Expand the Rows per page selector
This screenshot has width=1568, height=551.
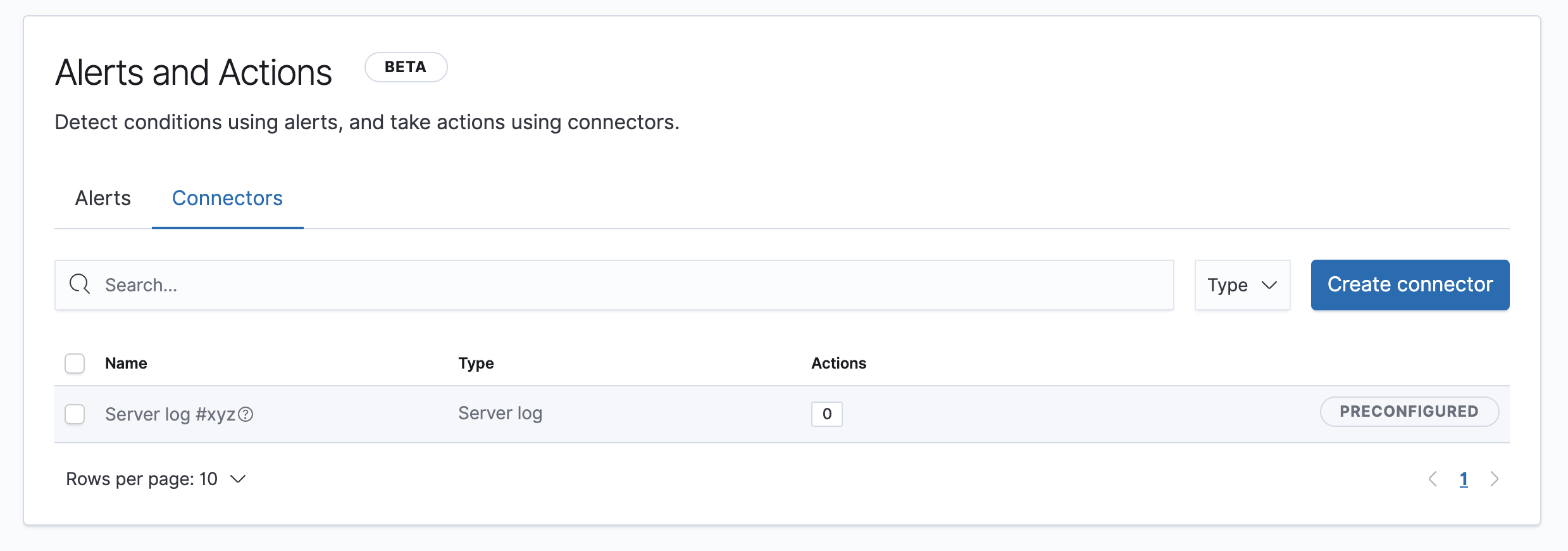(x=156, y=479)
